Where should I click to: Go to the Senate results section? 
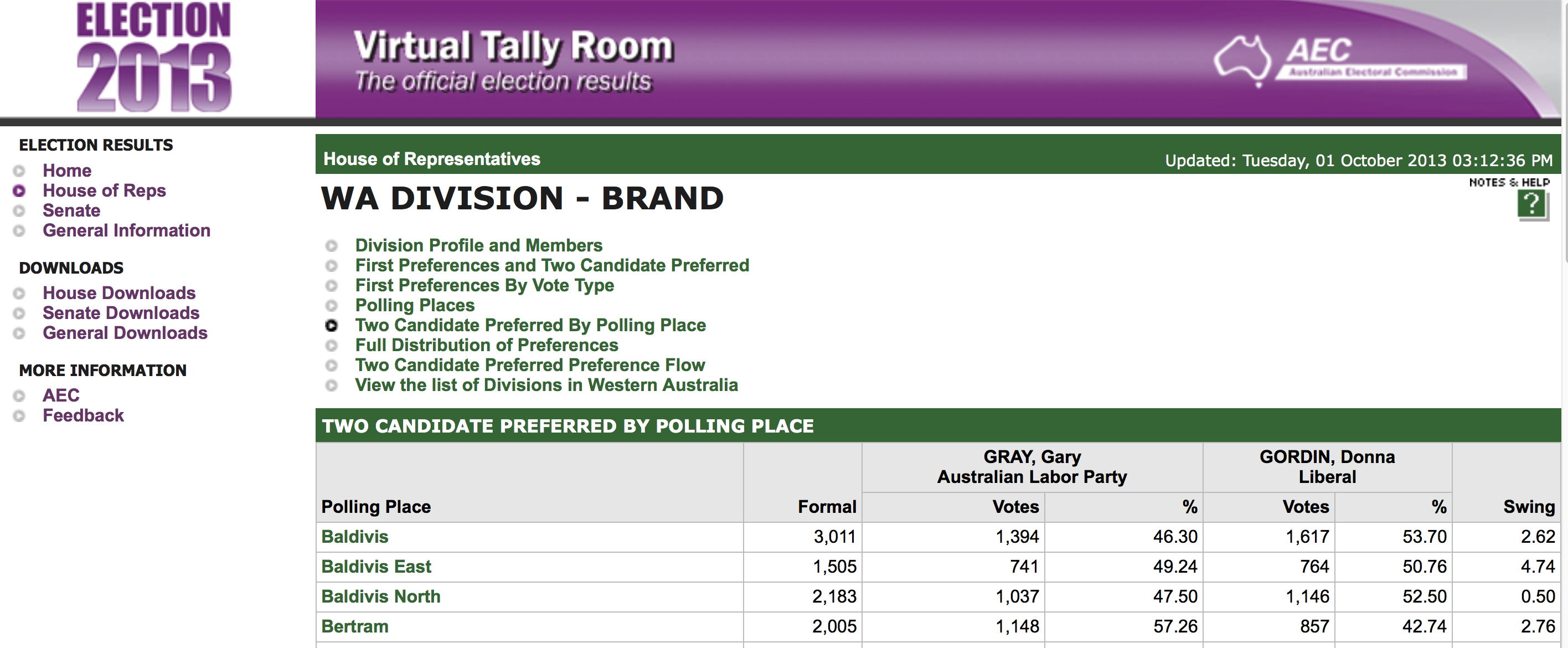tap(71, 210)
